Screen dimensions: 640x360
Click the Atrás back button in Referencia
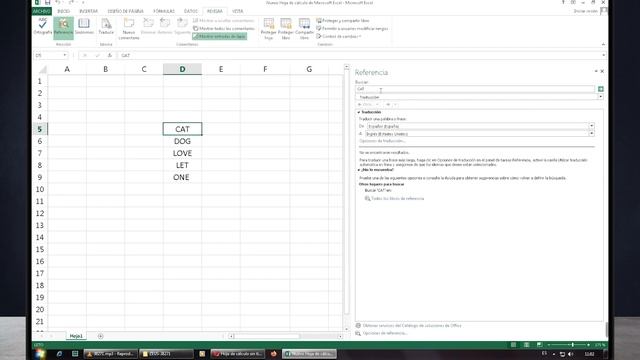pyautogui.click(x=366, y=104)
